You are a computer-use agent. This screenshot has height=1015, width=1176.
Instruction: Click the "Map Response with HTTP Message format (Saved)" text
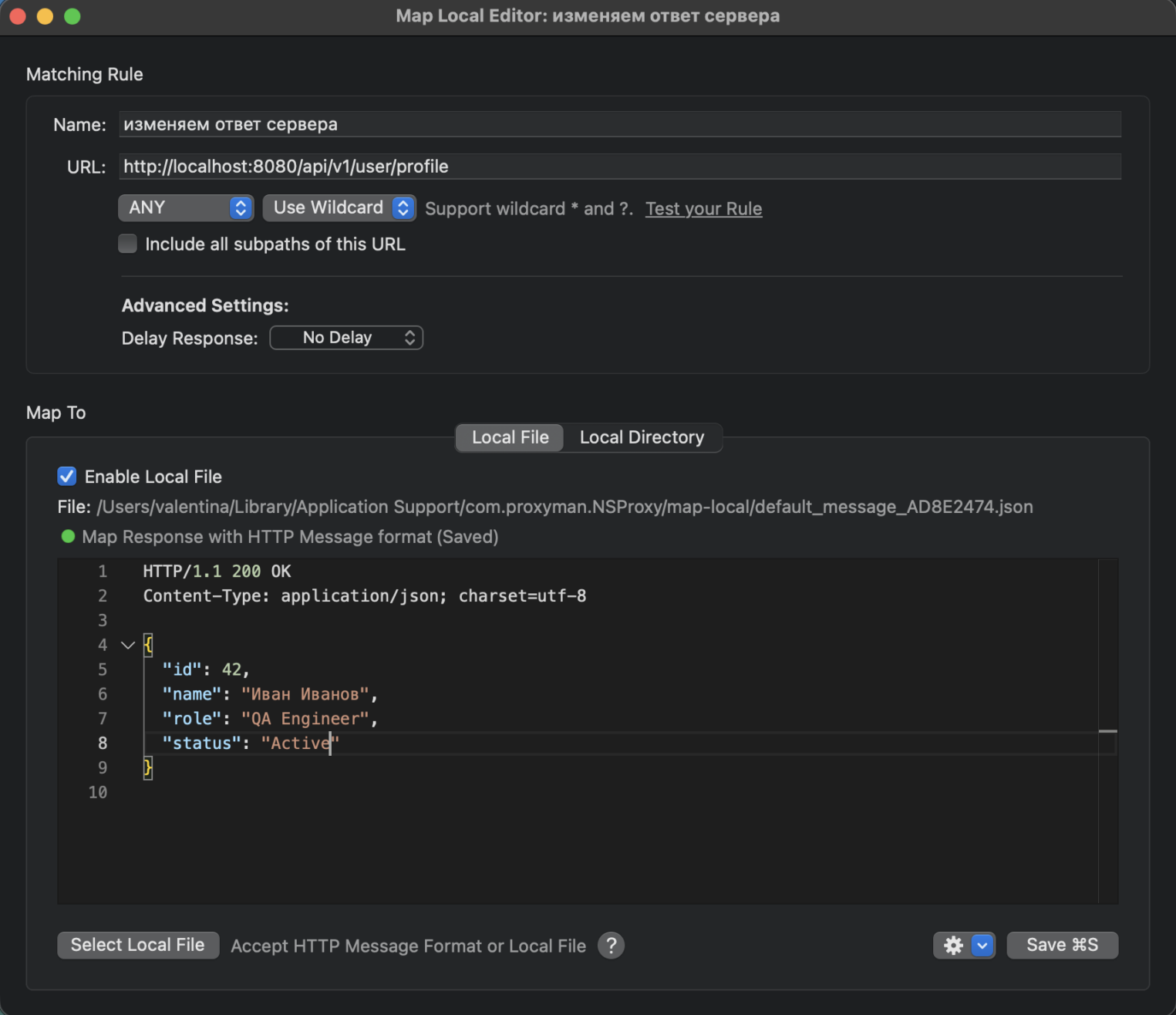tap(290, 537)
